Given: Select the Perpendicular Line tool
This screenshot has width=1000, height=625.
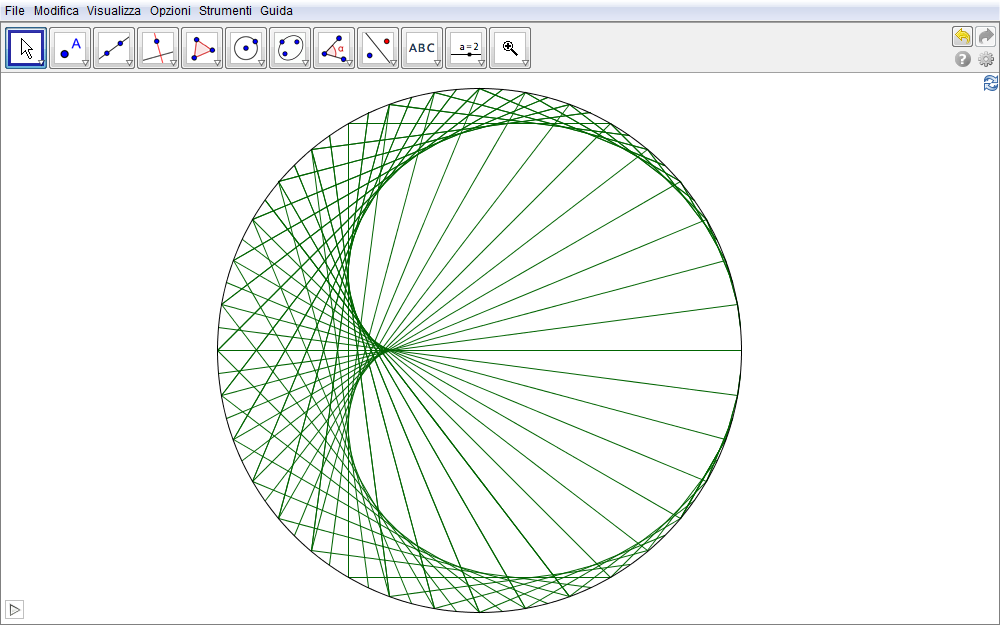Looking at the screenshot, I should pyautogui.click(x=158, y=48).
